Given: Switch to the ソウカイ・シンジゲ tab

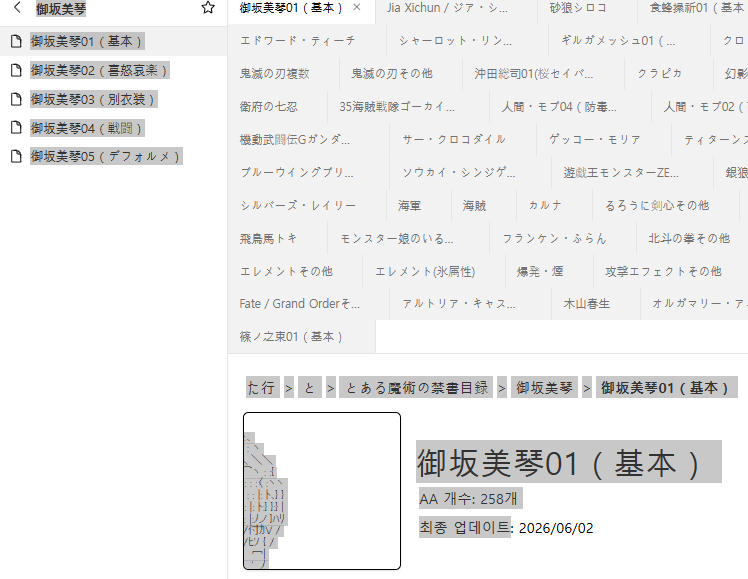Looking at the screenshot, I should pos(470,172).
